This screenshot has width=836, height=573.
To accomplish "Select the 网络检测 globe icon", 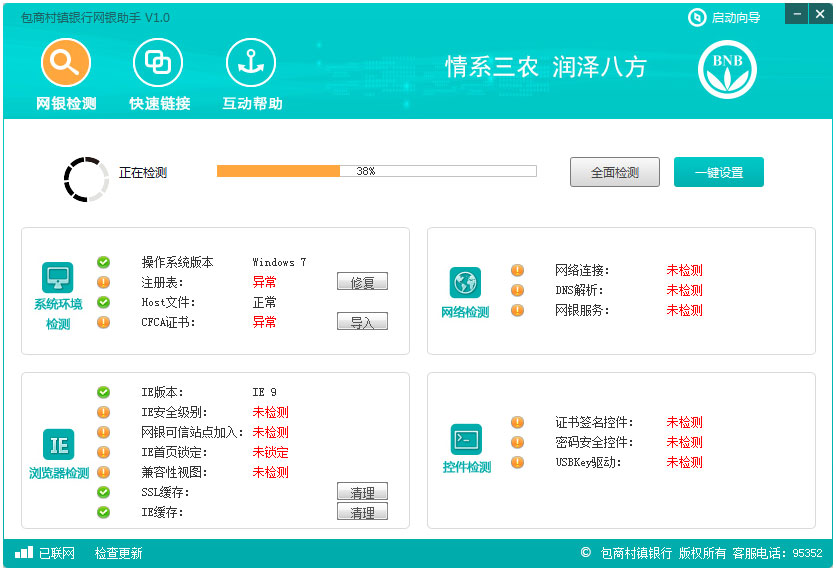I will [465, 283].
